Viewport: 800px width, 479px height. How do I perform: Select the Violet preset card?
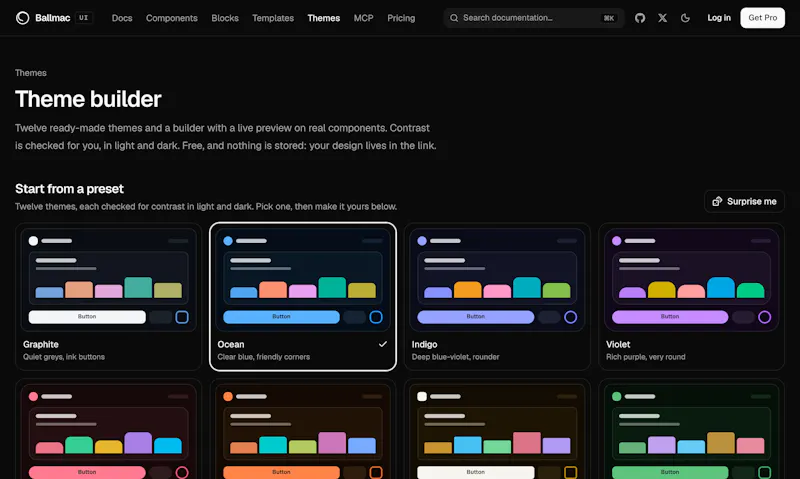tap(691, 296)
